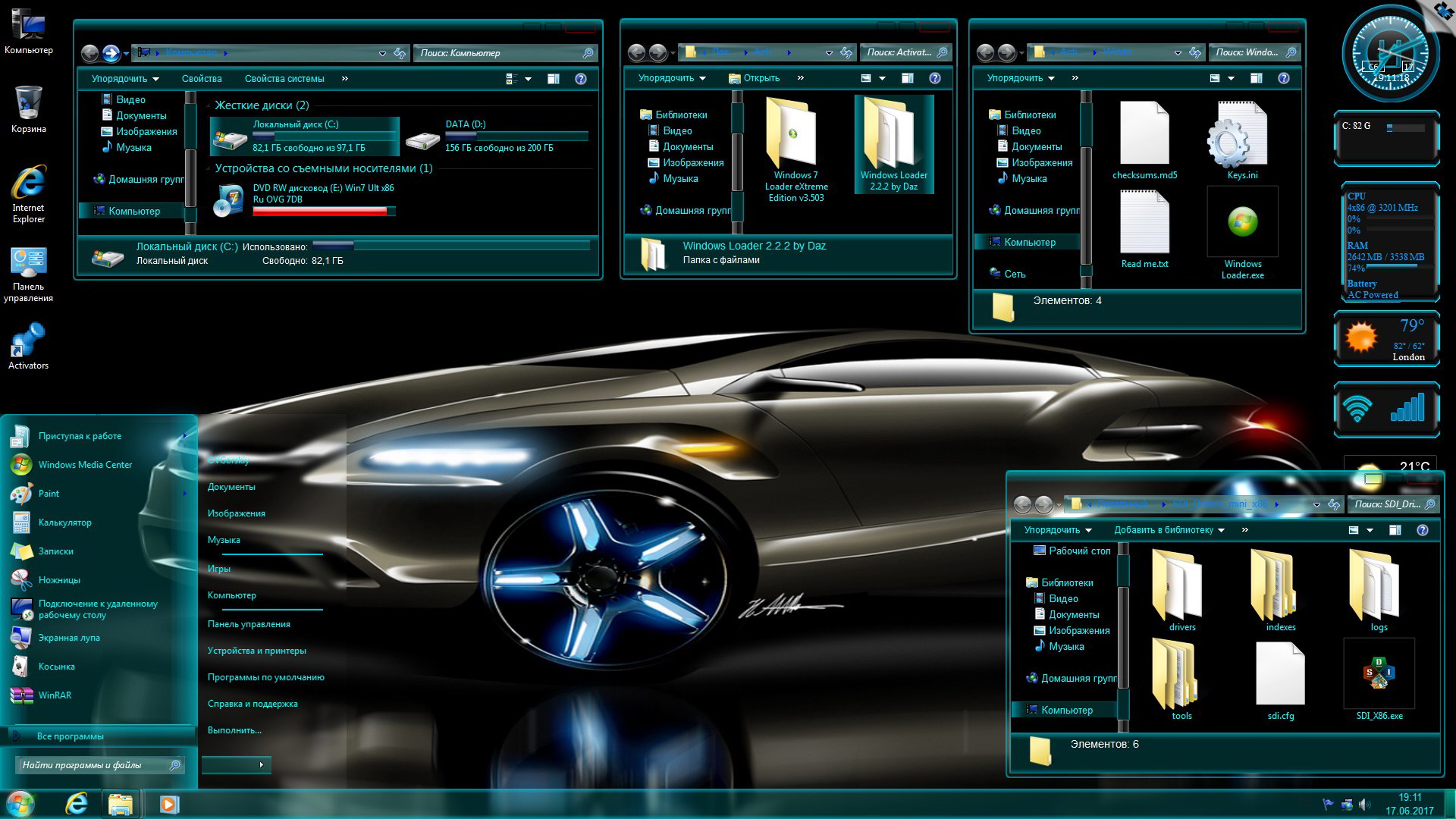Open Панель управления desktop icon
This screenshot has width=1456, height=819.
29,275
